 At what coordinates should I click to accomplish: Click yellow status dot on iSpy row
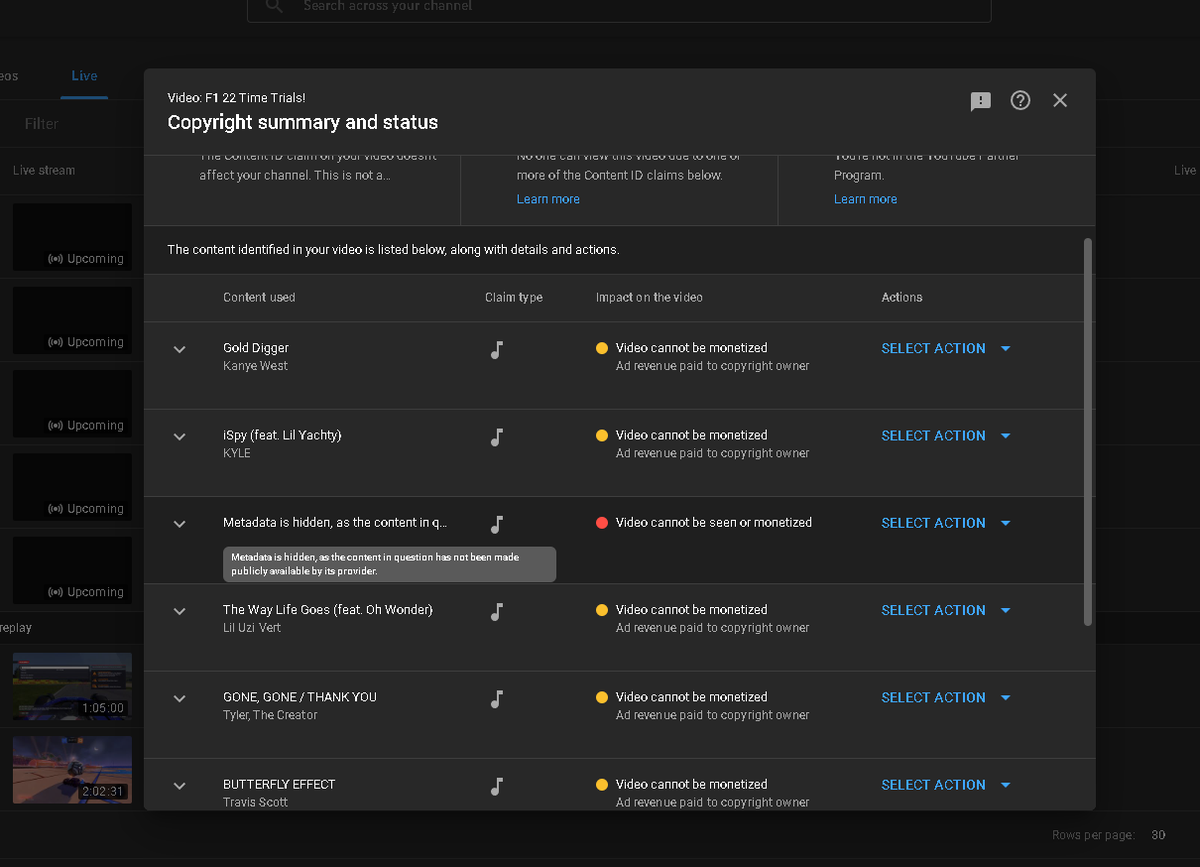pos(602,436)
